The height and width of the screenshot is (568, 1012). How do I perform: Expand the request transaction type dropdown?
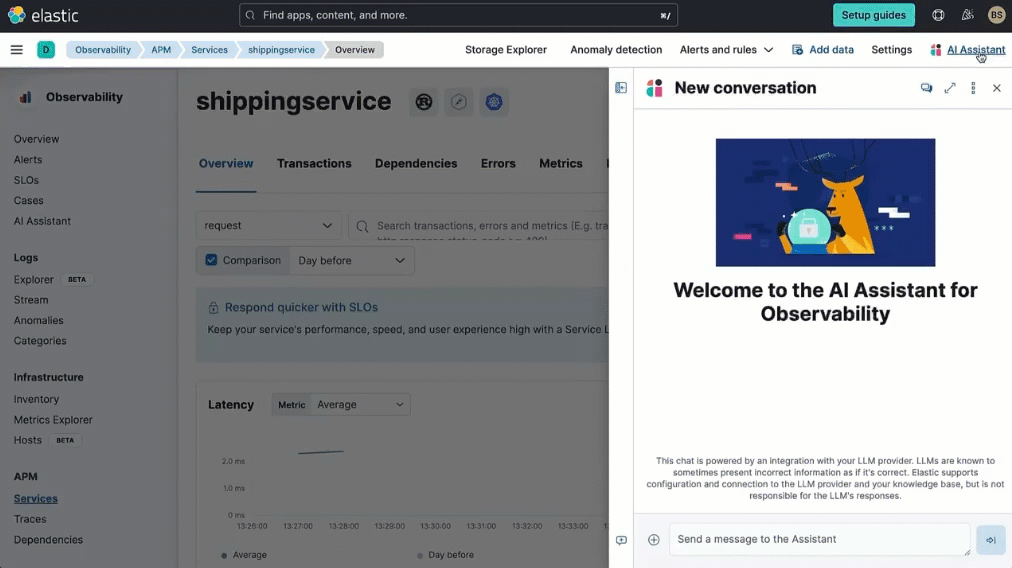tap(268, 226)
